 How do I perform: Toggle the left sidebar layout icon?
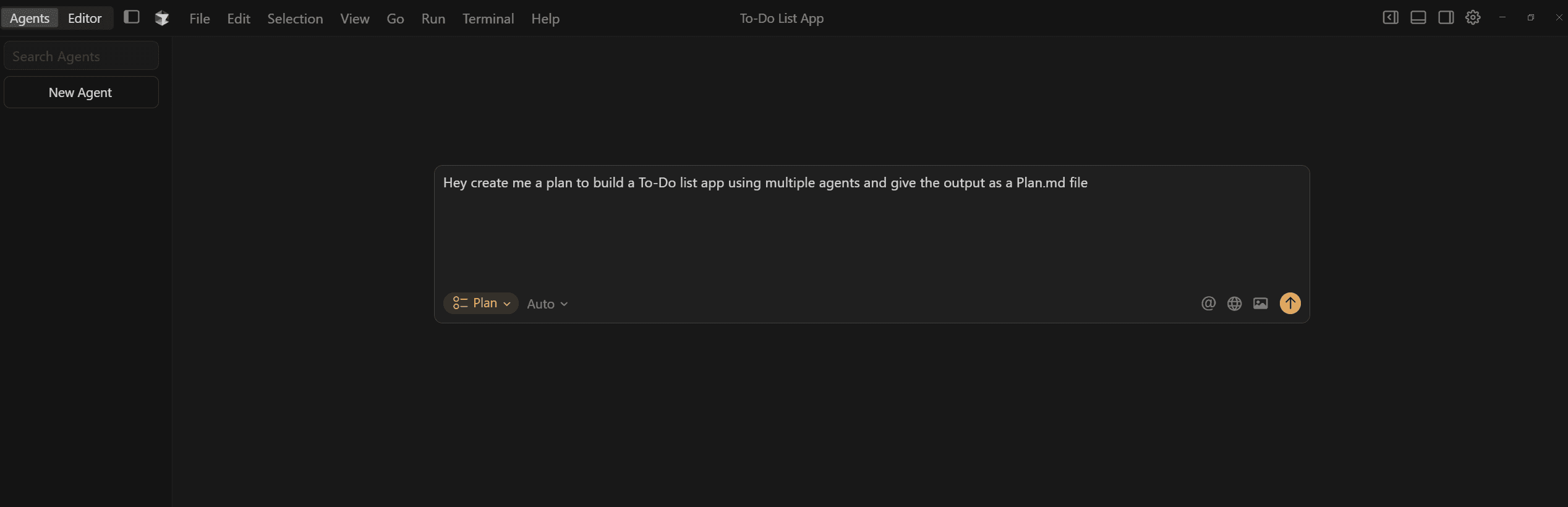coord(1390,17)
